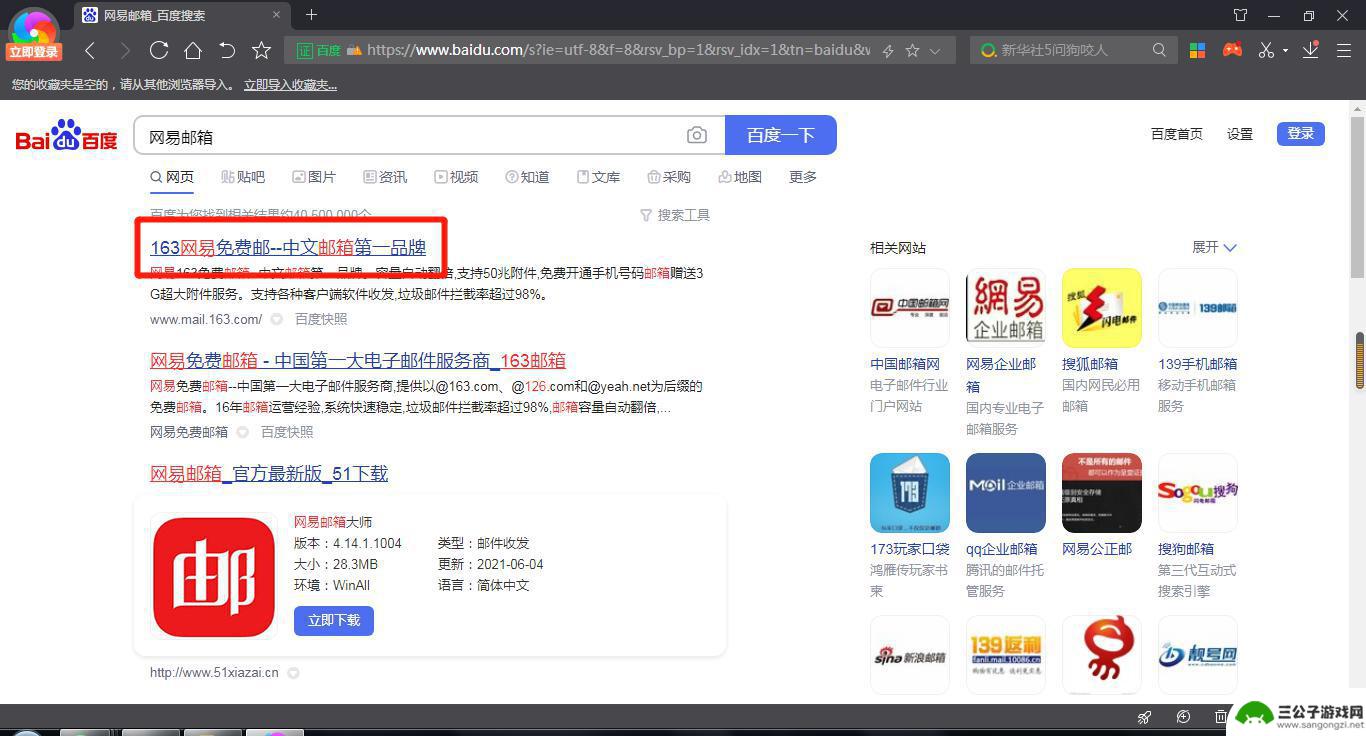Open the game controller icon in toolbar
This screenshot has width=1366, height=736.
pyautogui.click(x=1232, y=49)
